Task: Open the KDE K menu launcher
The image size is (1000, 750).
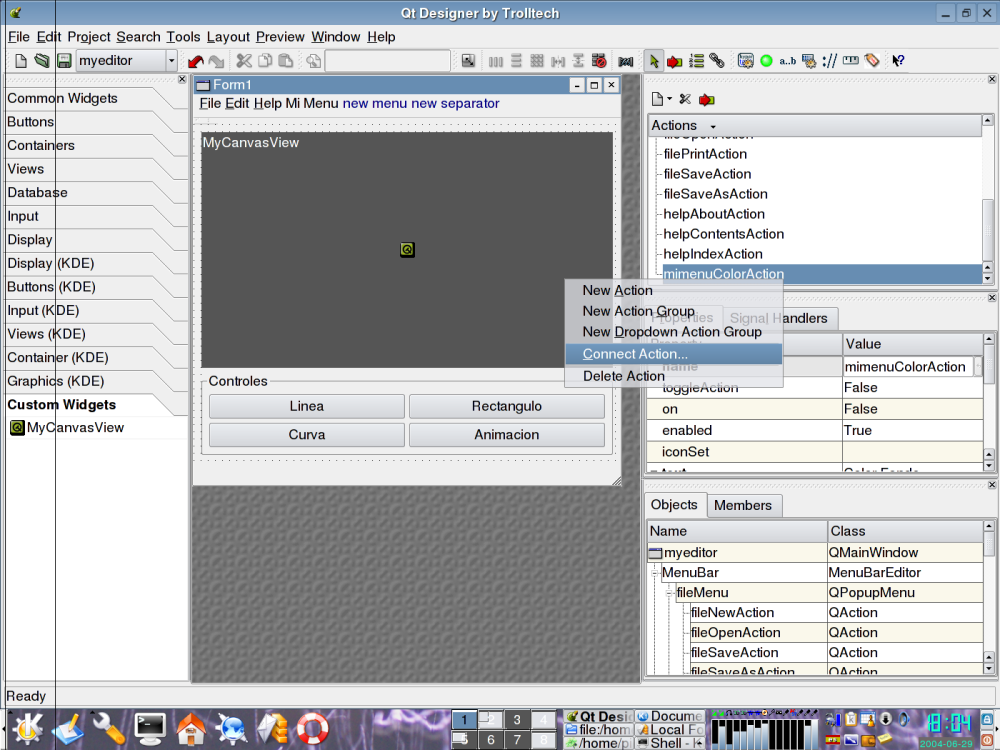Action: (x=27, y=728)
